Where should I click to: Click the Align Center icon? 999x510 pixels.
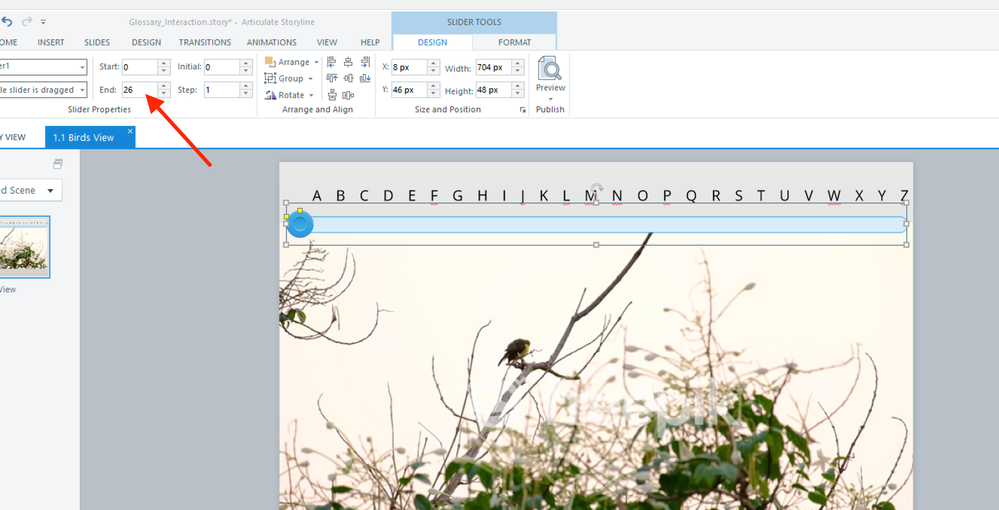(x=348, y=62)
